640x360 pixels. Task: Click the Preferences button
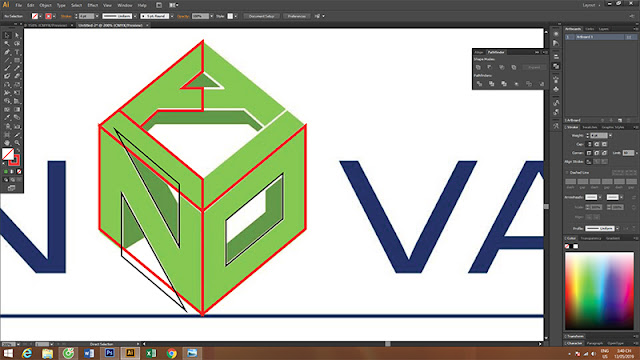297,16
